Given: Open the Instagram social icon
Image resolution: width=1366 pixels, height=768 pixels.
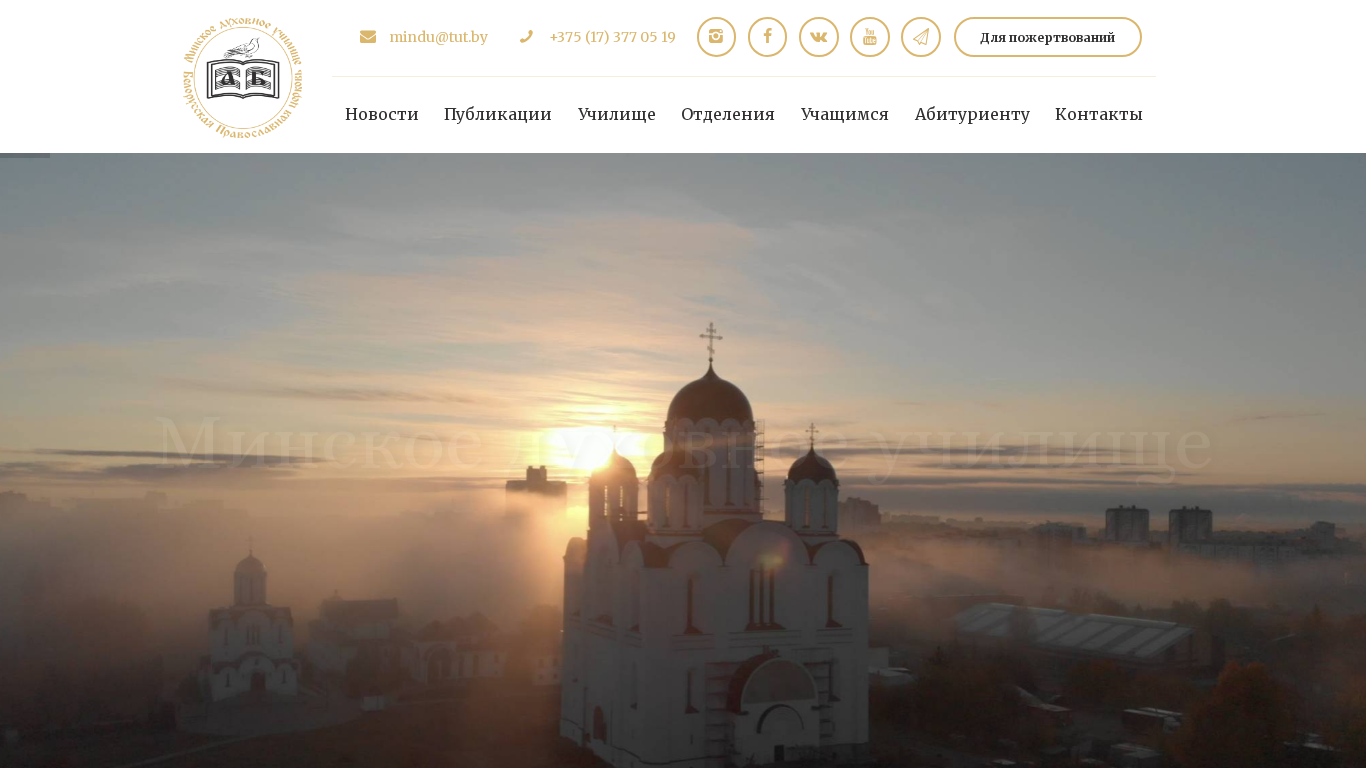Looking at the screenshot, I should 716,37.
